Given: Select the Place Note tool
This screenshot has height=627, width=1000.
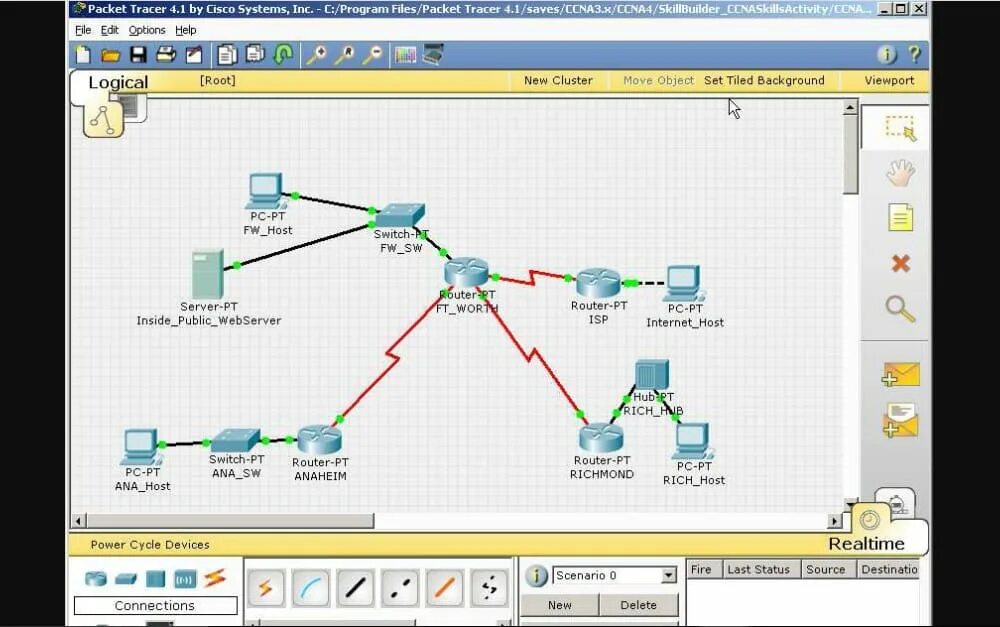Looking at the screenshot, I should tap(901, 218).
